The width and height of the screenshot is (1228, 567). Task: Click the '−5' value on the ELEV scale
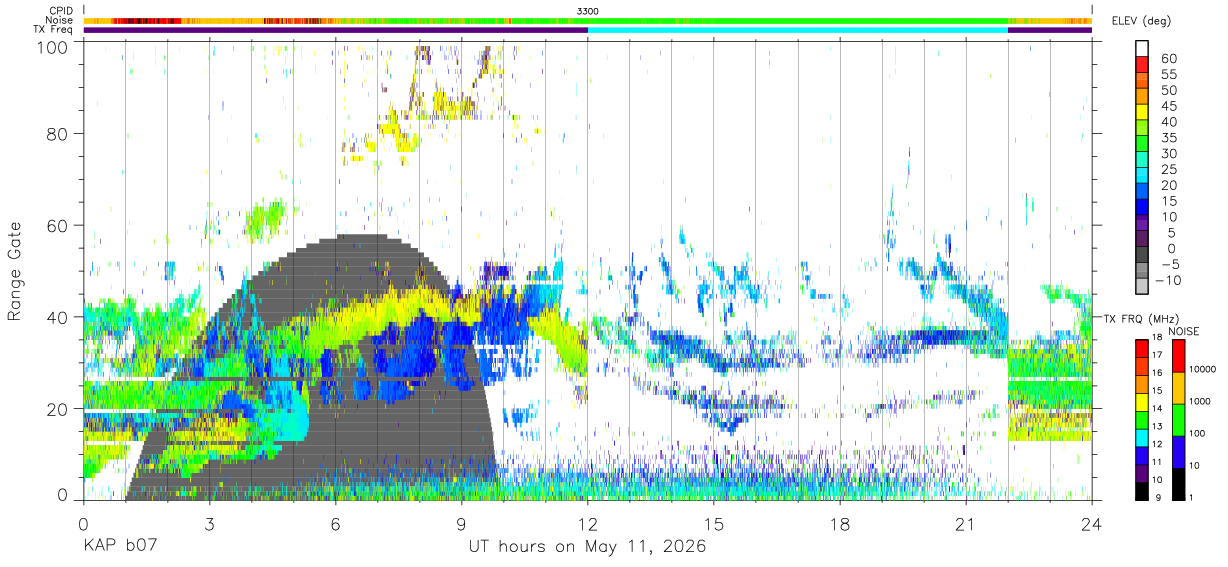1169,264
